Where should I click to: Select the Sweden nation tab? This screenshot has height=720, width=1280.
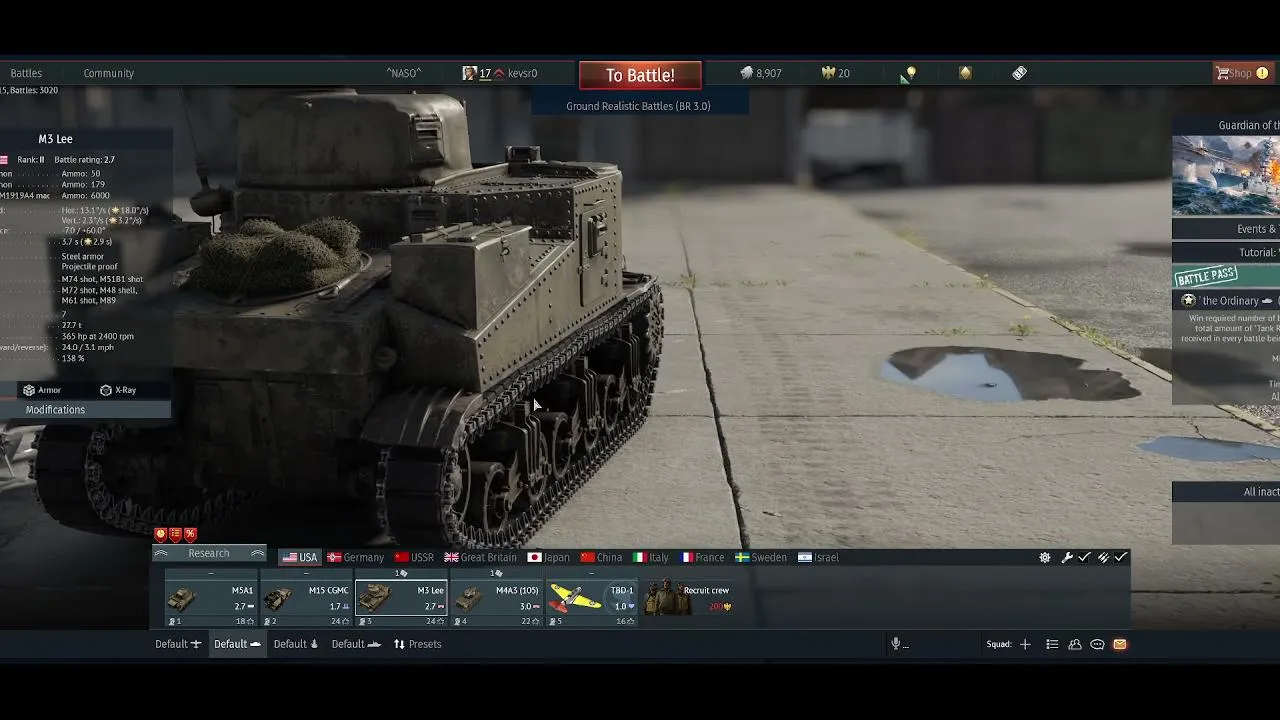click(761, 558)
